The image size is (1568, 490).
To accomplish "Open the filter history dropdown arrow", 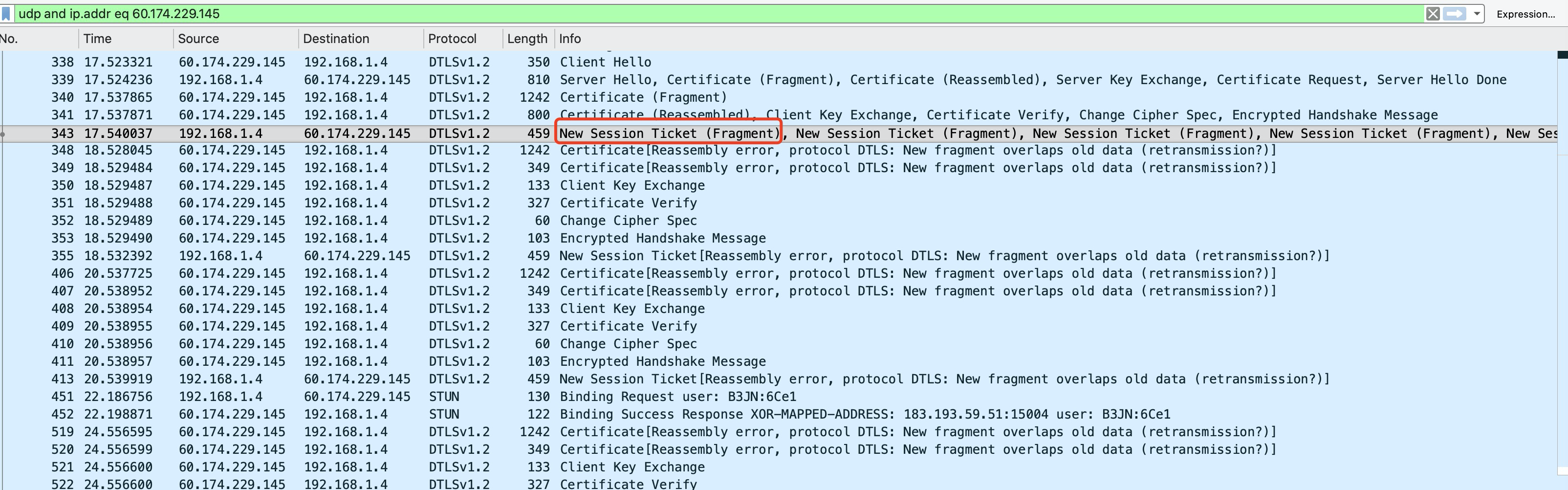I will click(1477, 13).
